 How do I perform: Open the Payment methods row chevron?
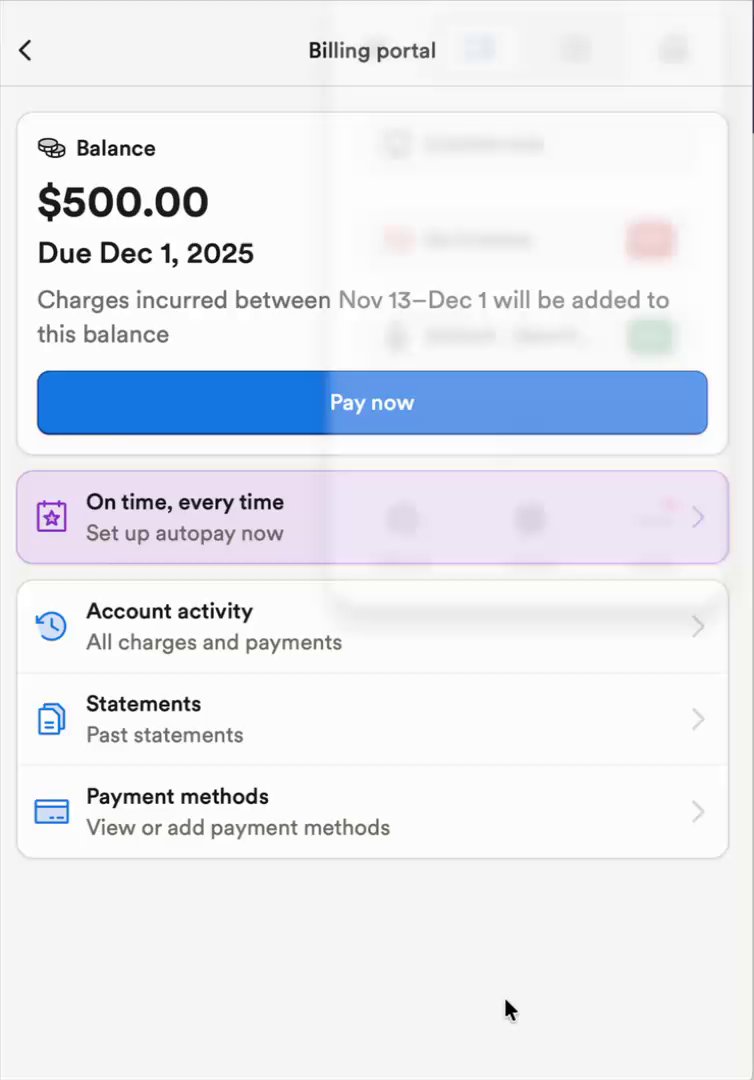tap(698, 811)
